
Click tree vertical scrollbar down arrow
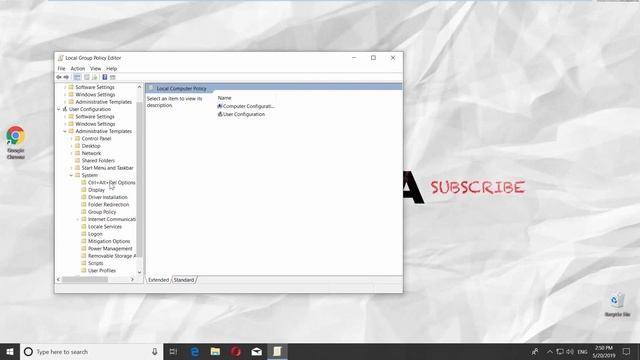coord(140,272)
